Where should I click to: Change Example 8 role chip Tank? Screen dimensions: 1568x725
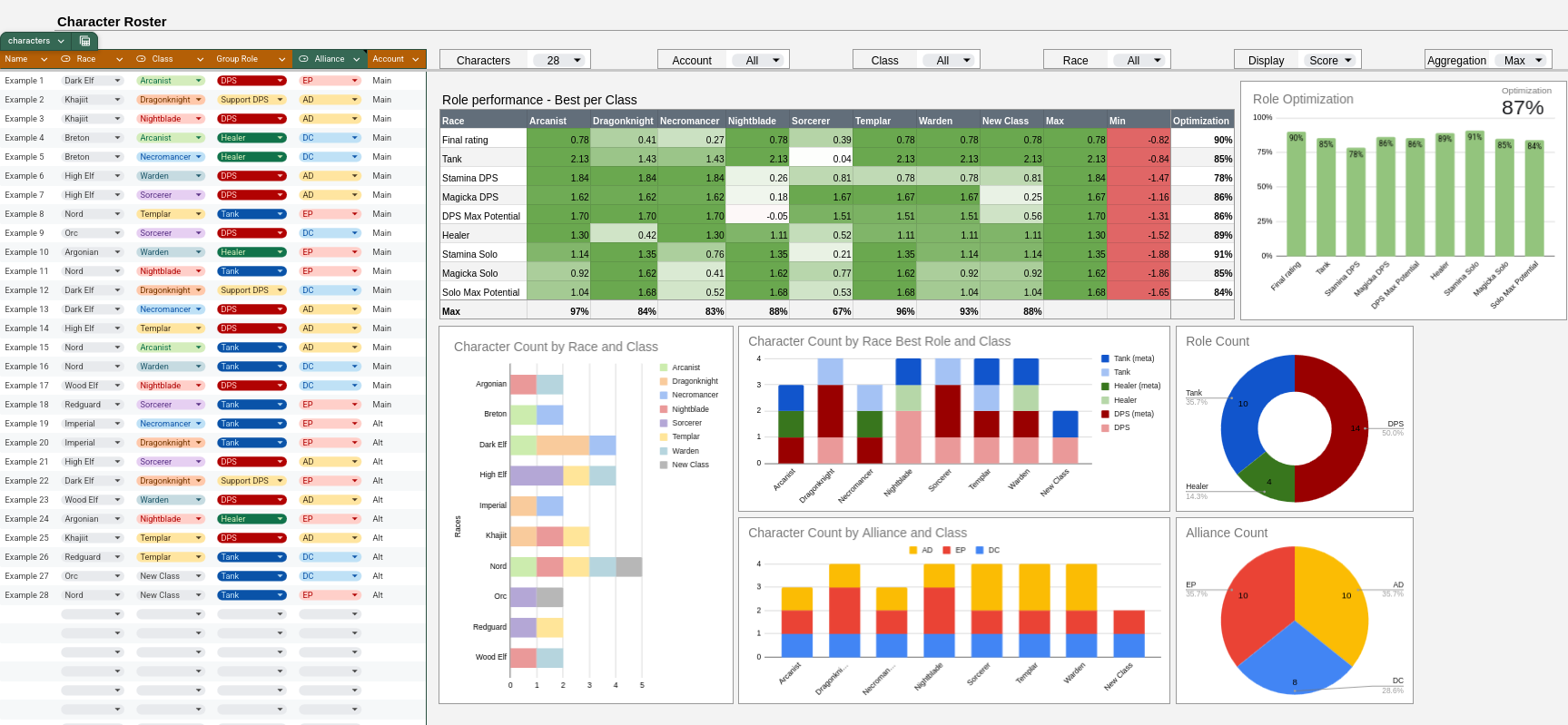click(x=251, y=214)
